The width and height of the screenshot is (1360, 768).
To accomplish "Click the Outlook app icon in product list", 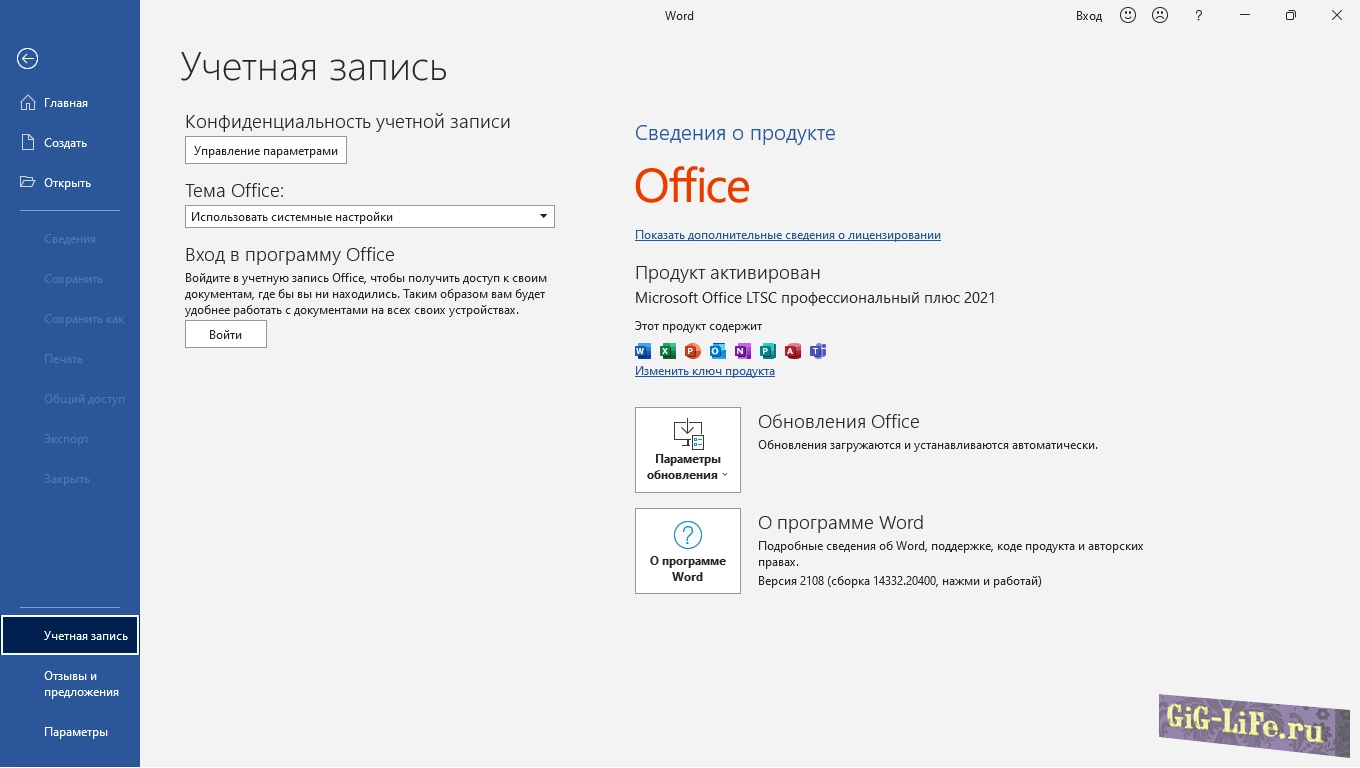I will (x=717, y=351).
